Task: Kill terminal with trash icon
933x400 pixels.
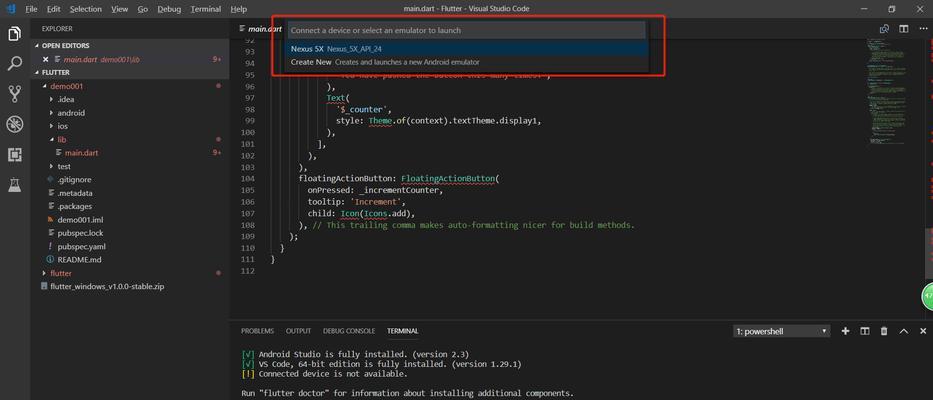Action: tap(884, 331)
